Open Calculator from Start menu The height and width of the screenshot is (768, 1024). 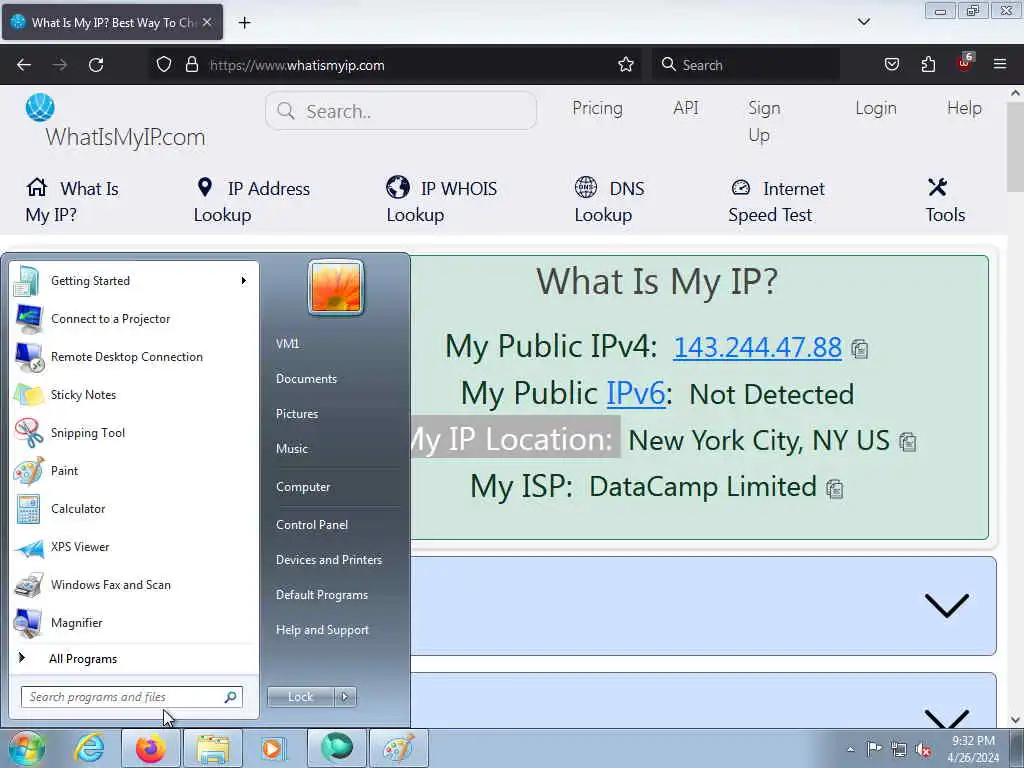click(134, 509)
